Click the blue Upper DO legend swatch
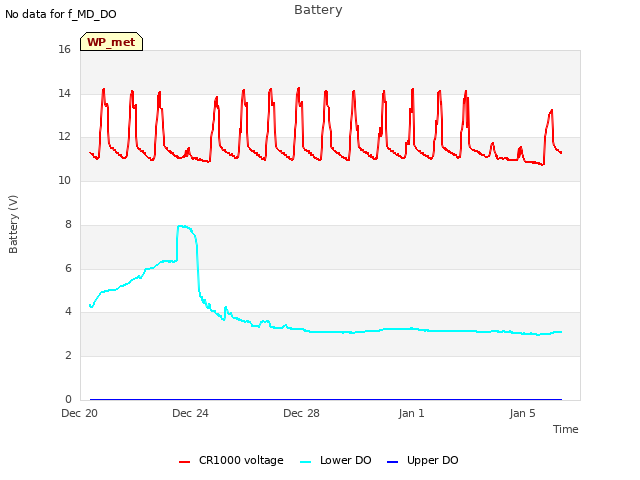 pos(392,462)
